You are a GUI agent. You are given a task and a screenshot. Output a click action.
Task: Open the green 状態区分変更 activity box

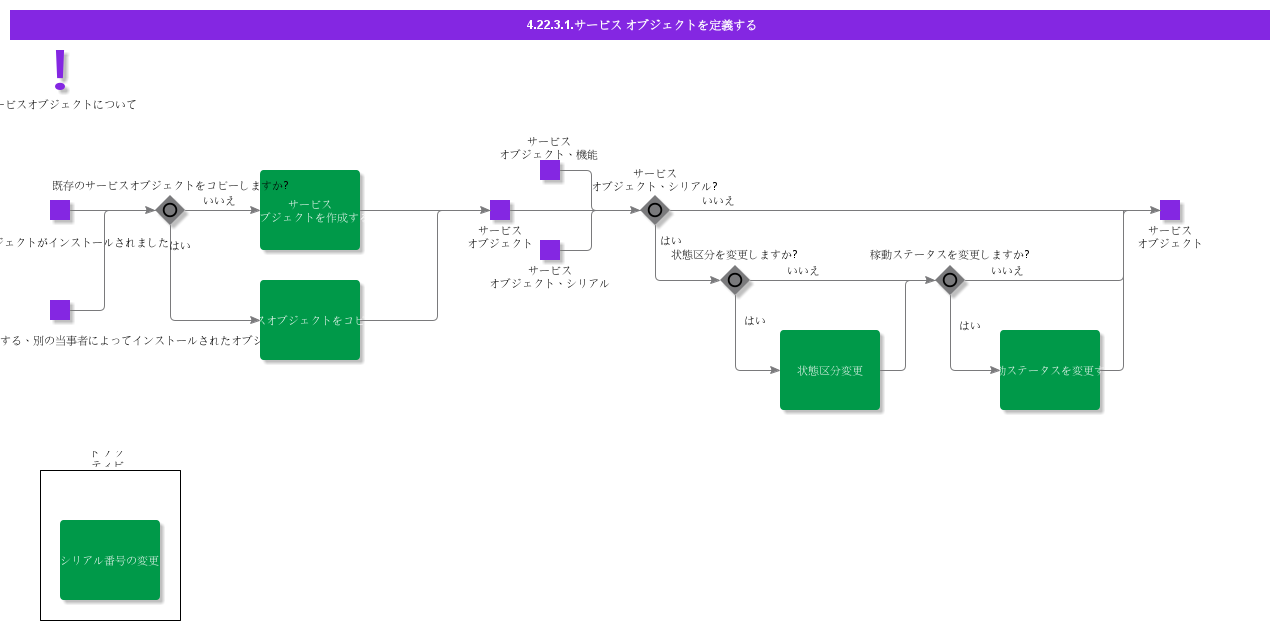[830, 370]
